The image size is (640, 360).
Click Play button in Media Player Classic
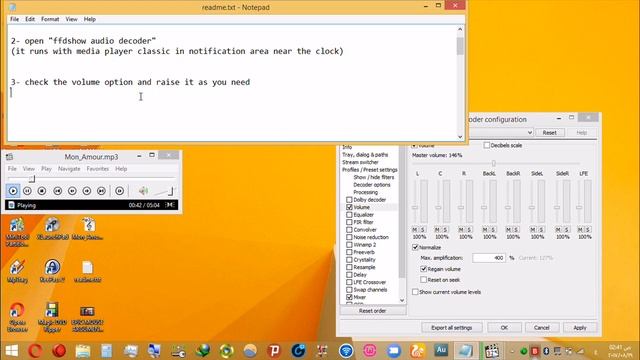(13, 191)
